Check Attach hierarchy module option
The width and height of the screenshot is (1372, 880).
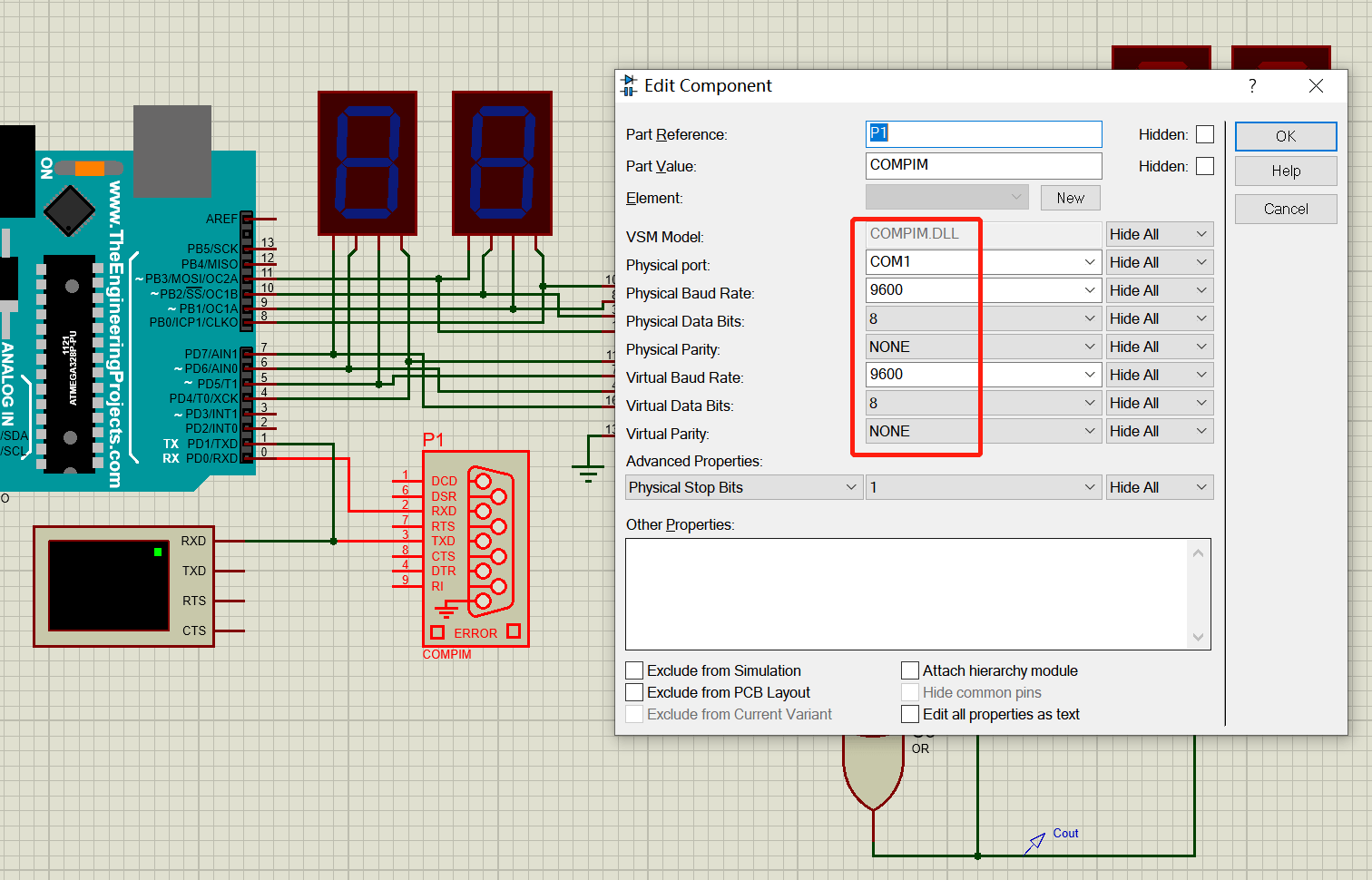click(x=910, y=670)
